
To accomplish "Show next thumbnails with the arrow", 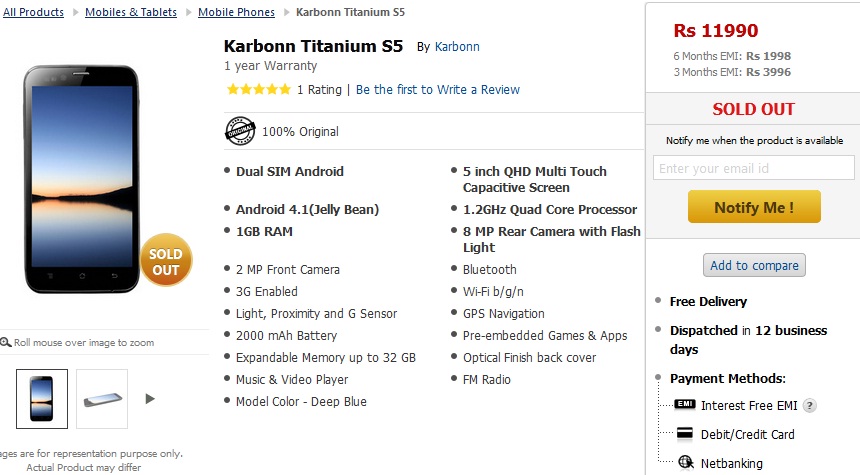I will pos(150,399).
